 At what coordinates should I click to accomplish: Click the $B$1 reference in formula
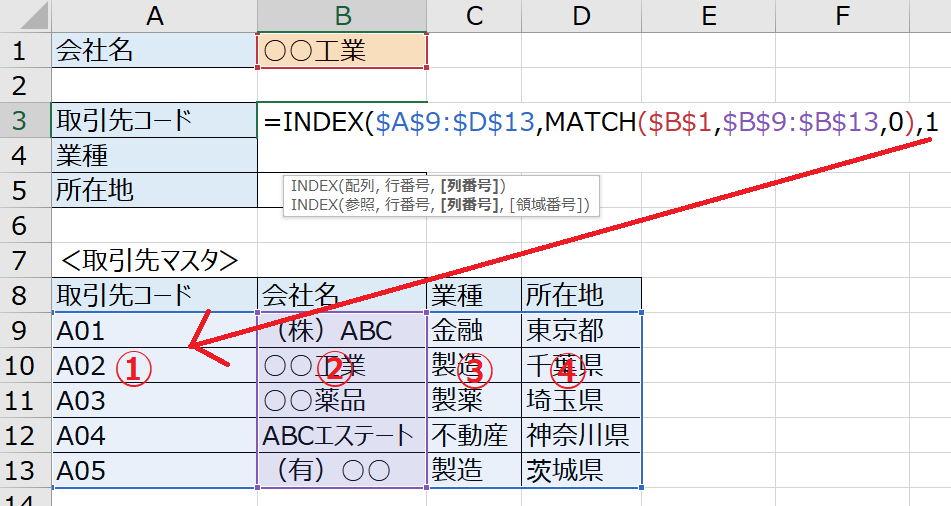679,122
